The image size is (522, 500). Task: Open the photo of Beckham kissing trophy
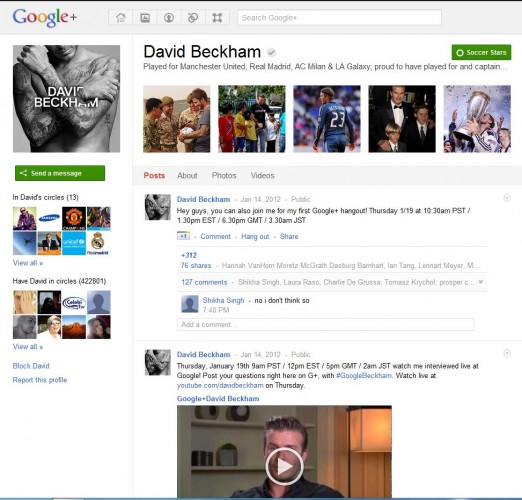click(477, 119)
